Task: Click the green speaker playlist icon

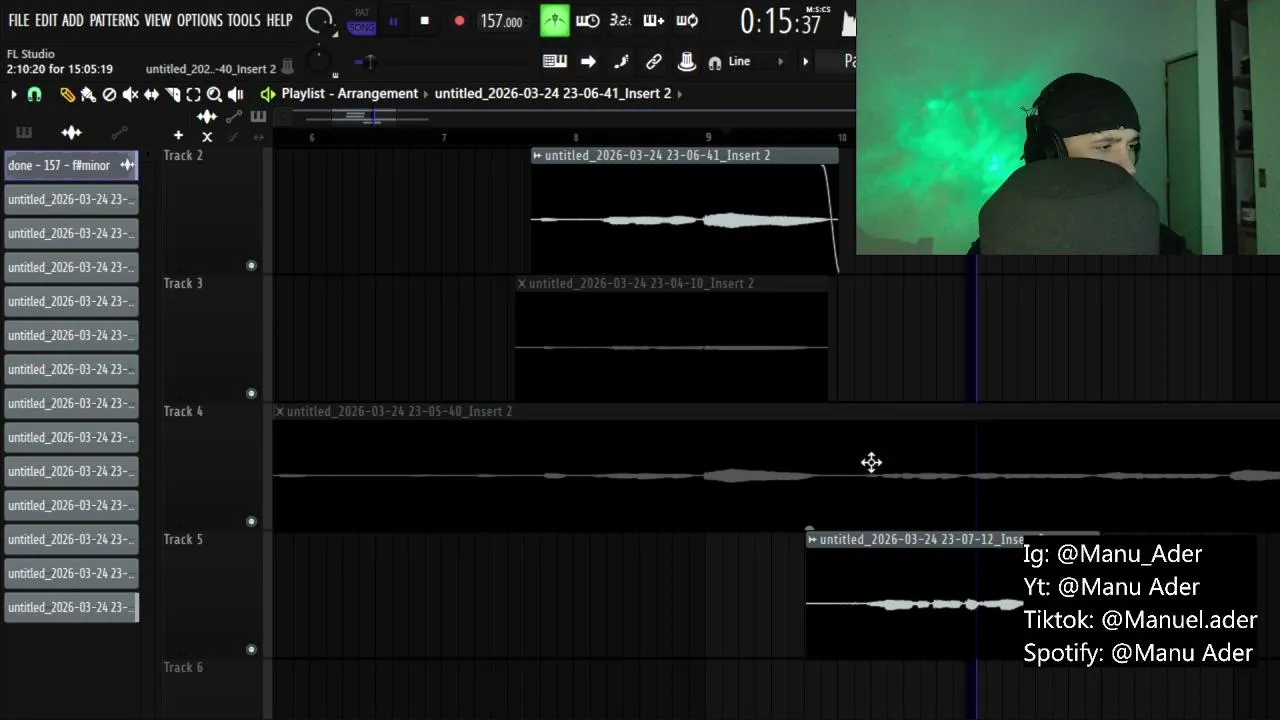Action: 267,94
